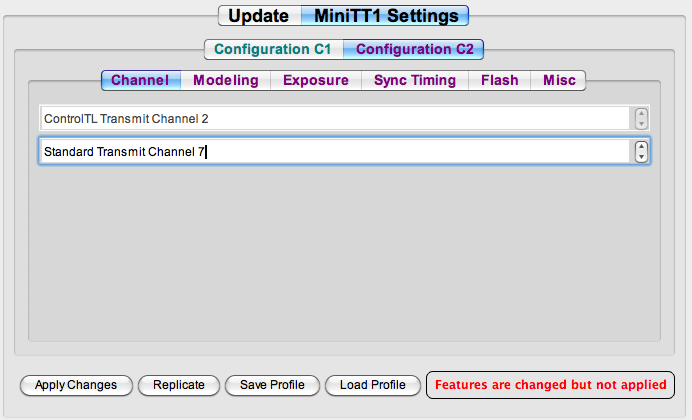Screen dimensions: 692x420
Task: Select Configuration C2 tab
Action: (414, 49)
